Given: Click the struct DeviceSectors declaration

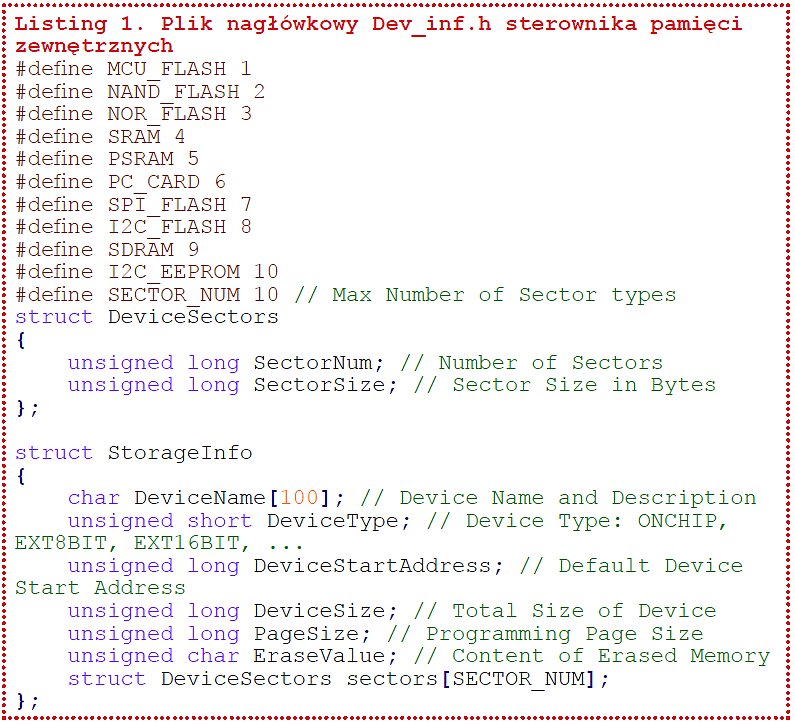Looking at the screenshot, I should [x=147, y=317].
